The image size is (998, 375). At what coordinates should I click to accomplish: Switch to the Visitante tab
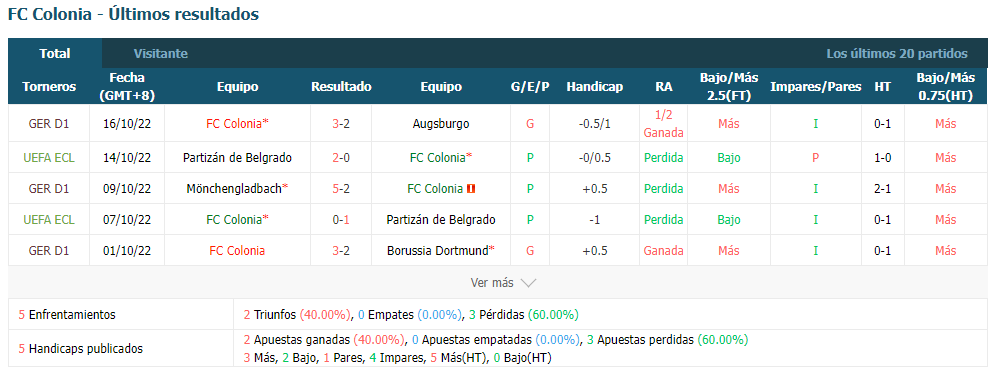click(160, 53)
